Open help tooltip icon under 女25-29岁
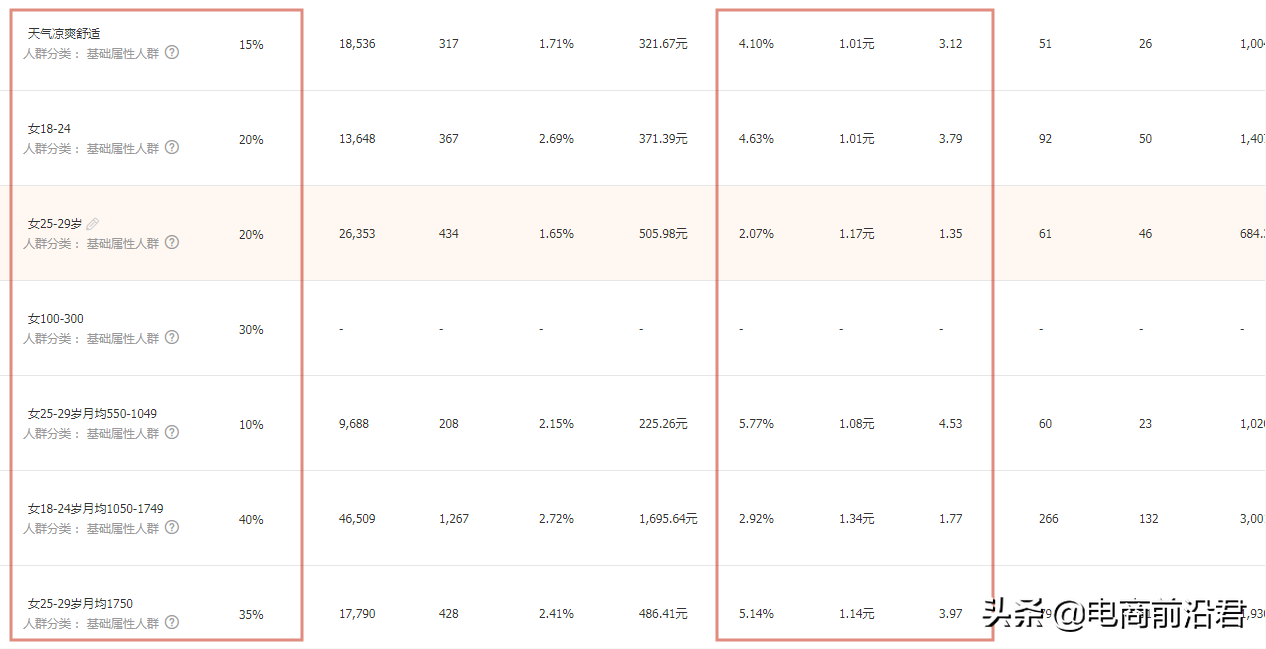 pyautogui.click(x=172, y=242)
